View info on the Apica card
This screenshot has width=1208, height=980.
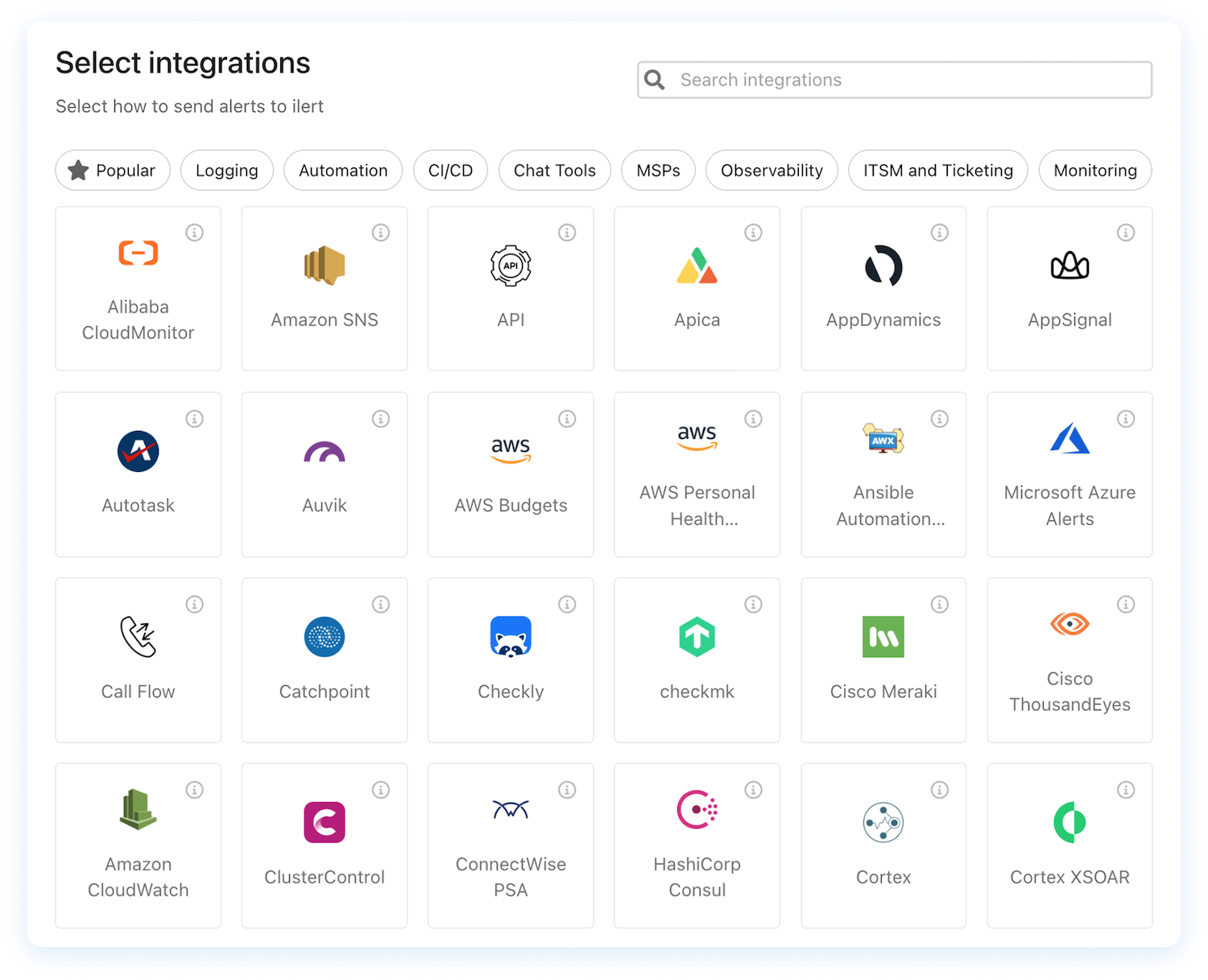[x=754, y=233]
